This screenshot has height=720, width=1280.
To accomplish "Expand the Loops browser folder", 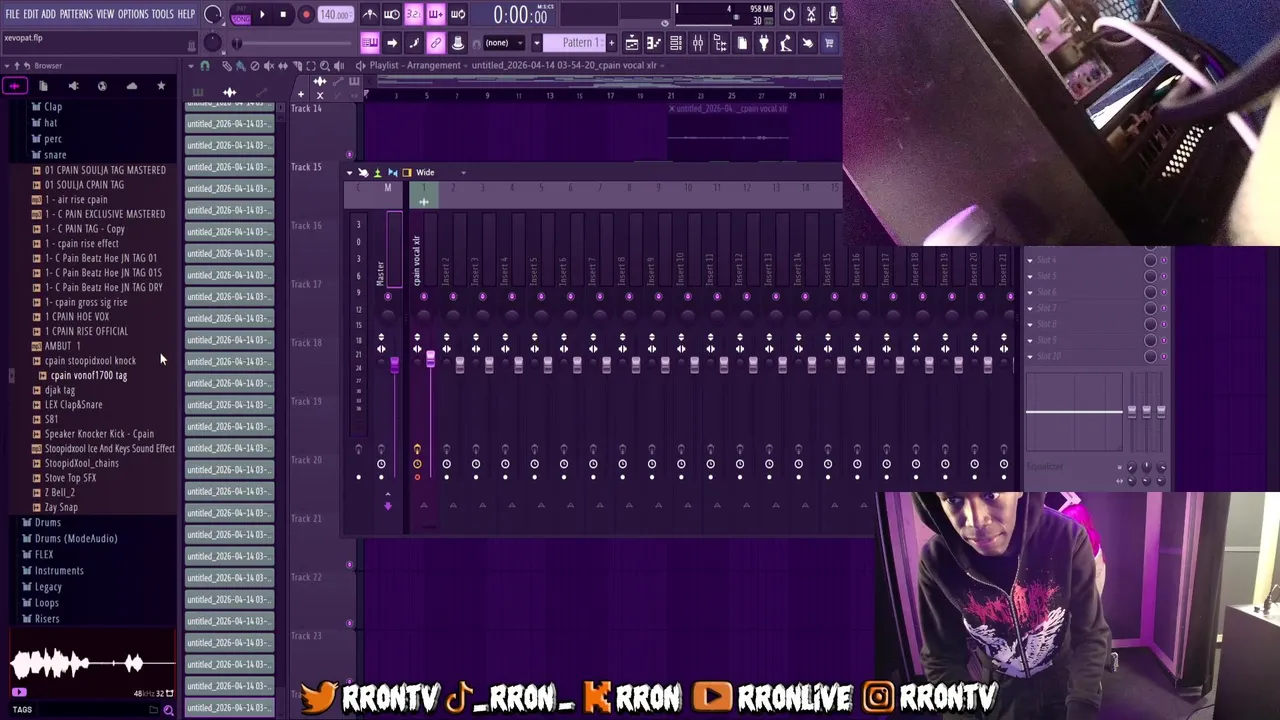I will (46, 603).
